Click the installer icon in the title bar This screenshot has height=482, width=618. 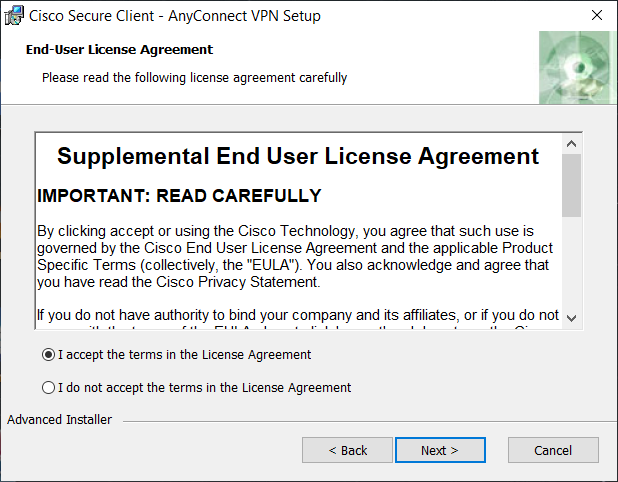(15, 16)
